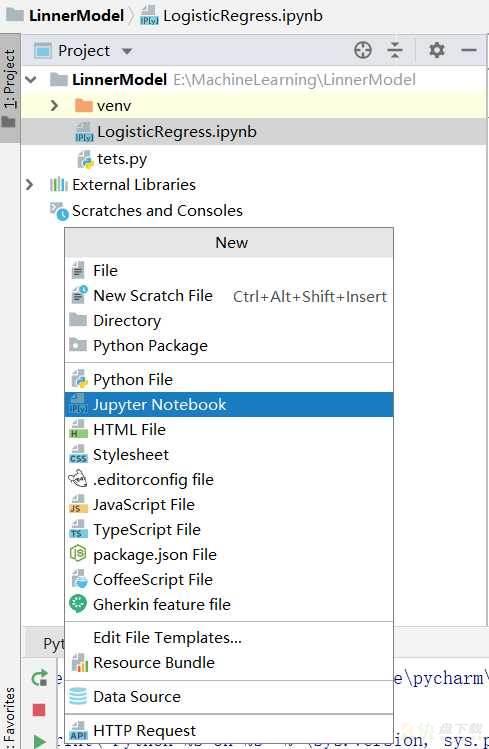Click the External Libraries bars icon
The width and height of the screenshot is (489, 749).
(58, 184)
